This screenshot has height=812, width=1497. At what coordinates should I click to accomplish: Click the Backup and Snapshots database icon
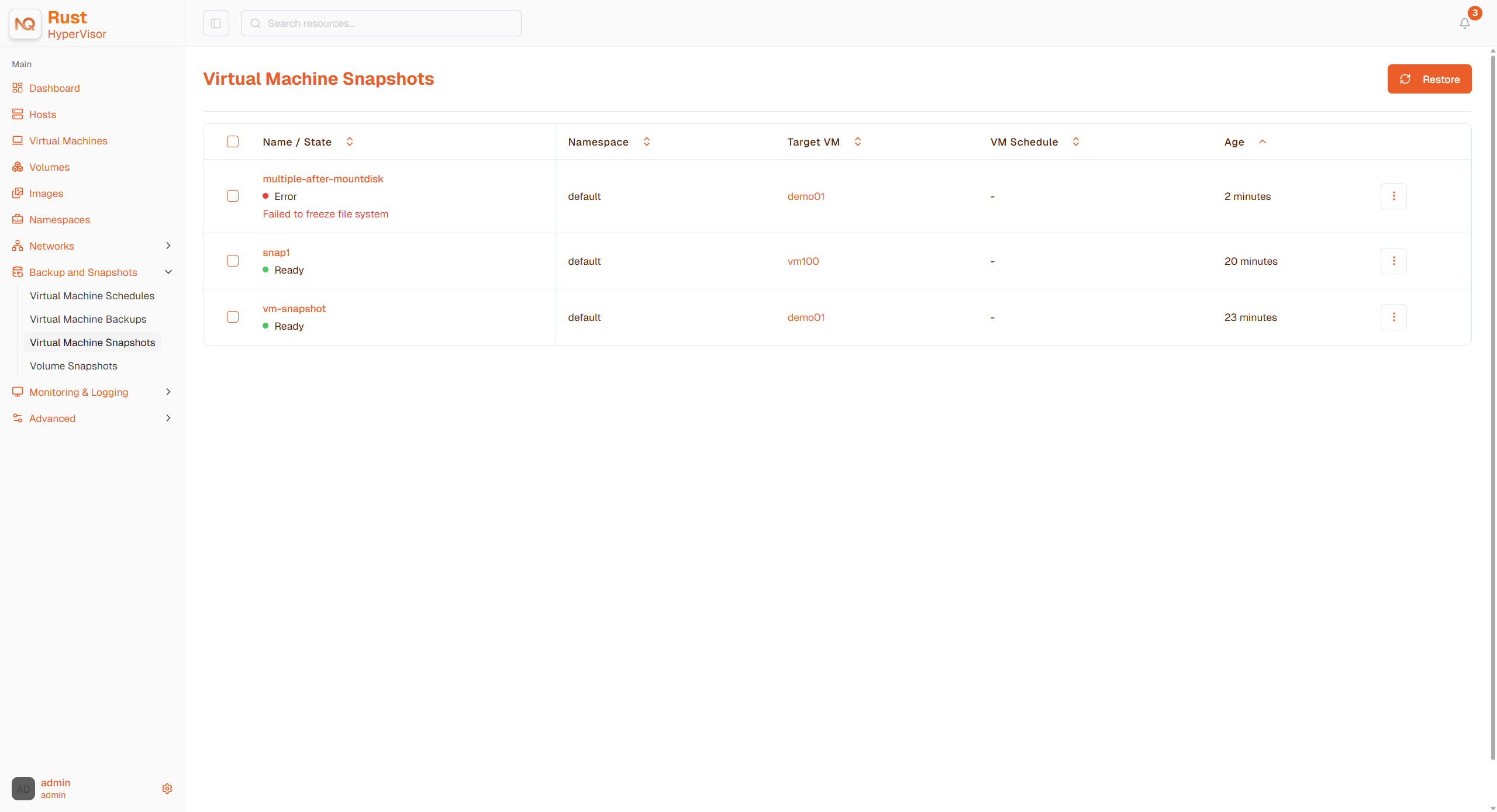click(x=18, y=272)
